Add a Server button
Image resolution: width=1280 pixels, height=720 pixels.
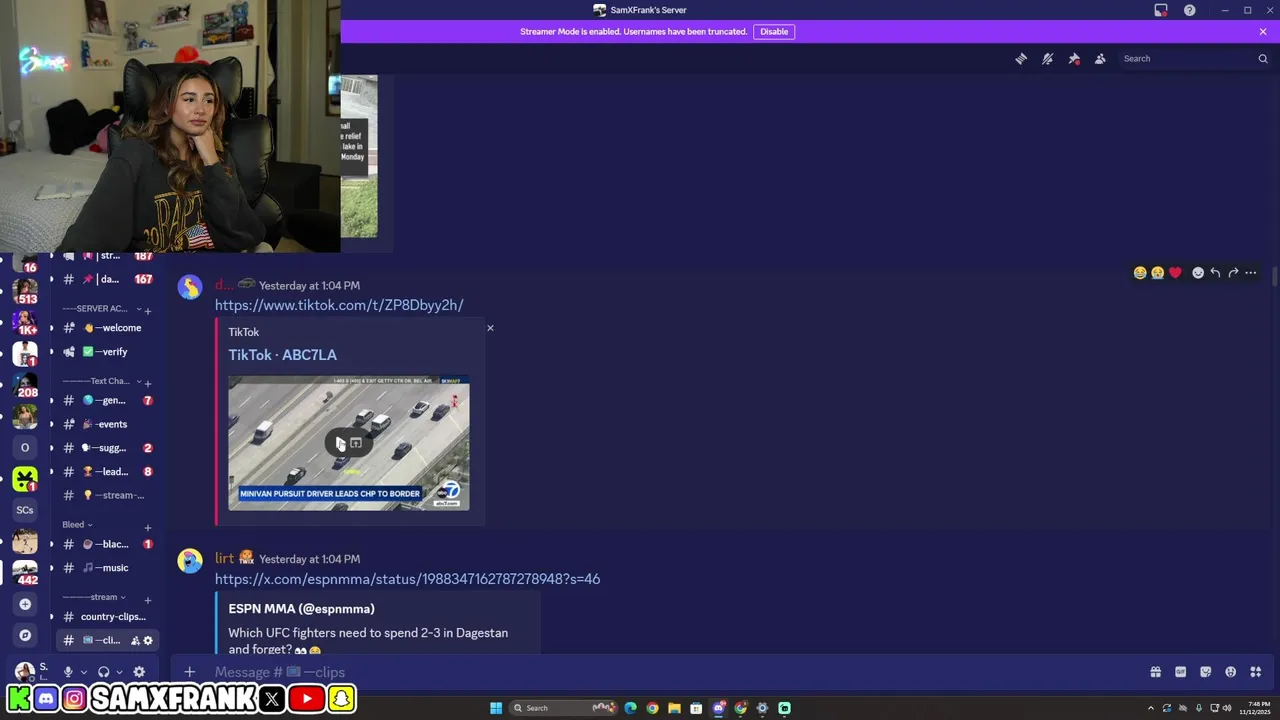tap(25, 604)
